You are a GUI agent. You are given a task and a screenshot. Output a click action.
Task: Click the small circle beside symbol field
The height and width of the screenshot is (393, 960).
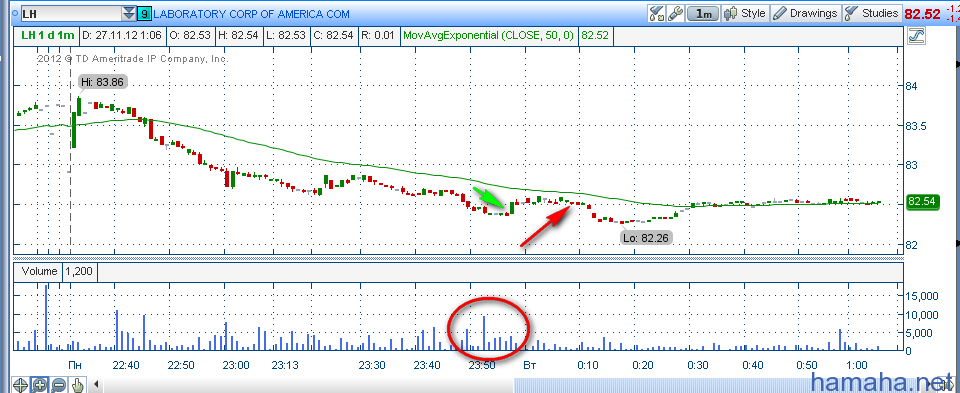coord(15,13)
